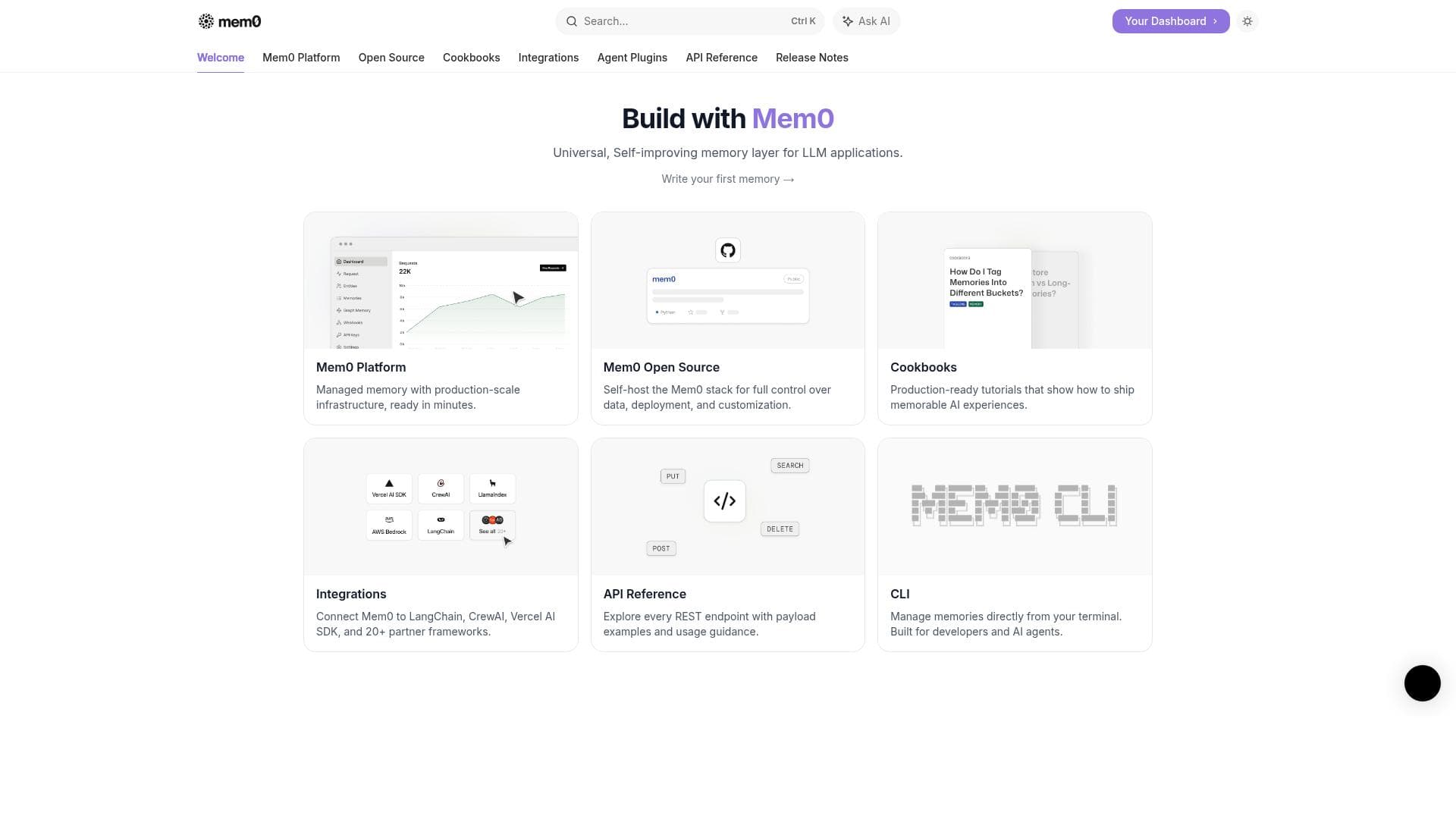Open the API Reference tab
The image size is (1456, 819).
point(721,58)
